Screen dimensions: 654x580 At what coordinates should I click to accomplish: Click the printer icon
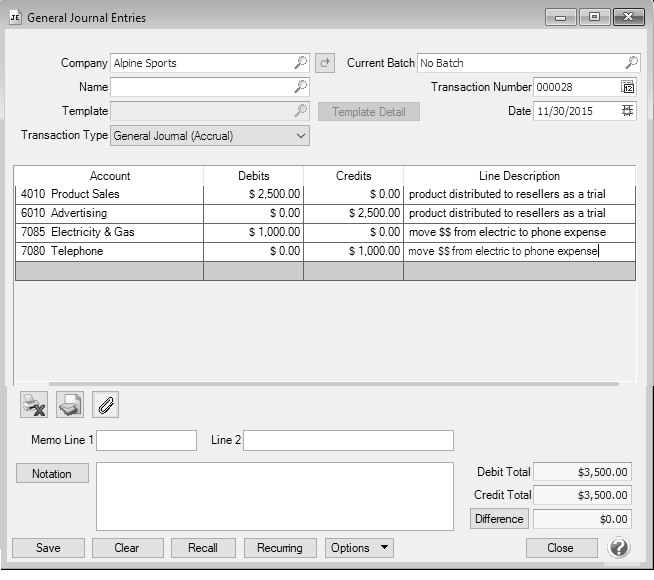(69, 405)
